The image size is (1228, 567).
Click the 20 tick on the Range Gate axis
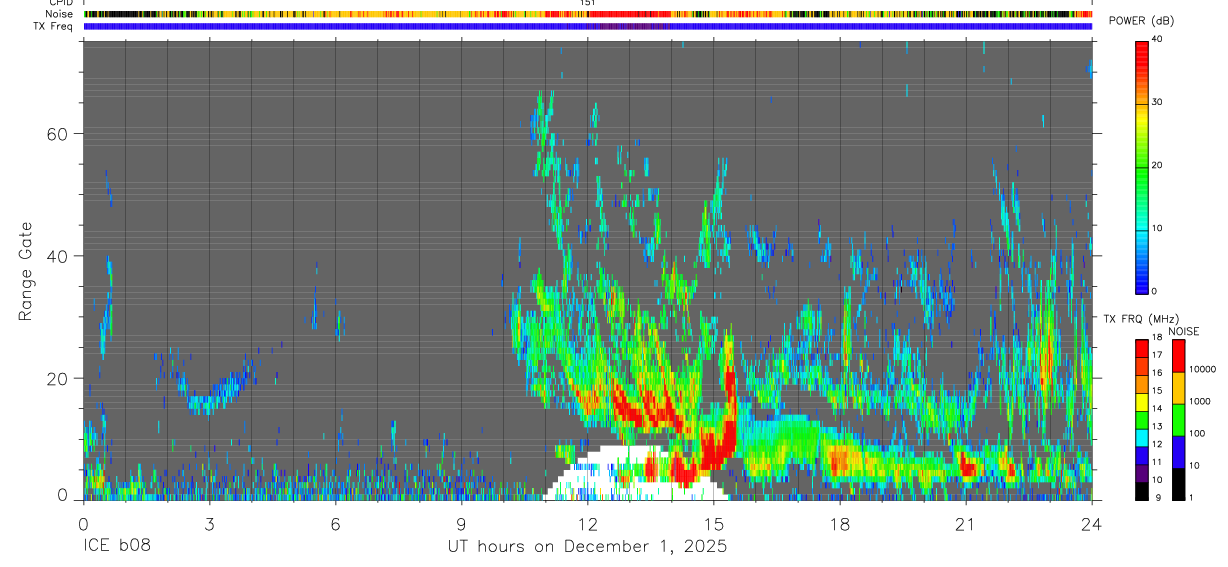point(59,378)
